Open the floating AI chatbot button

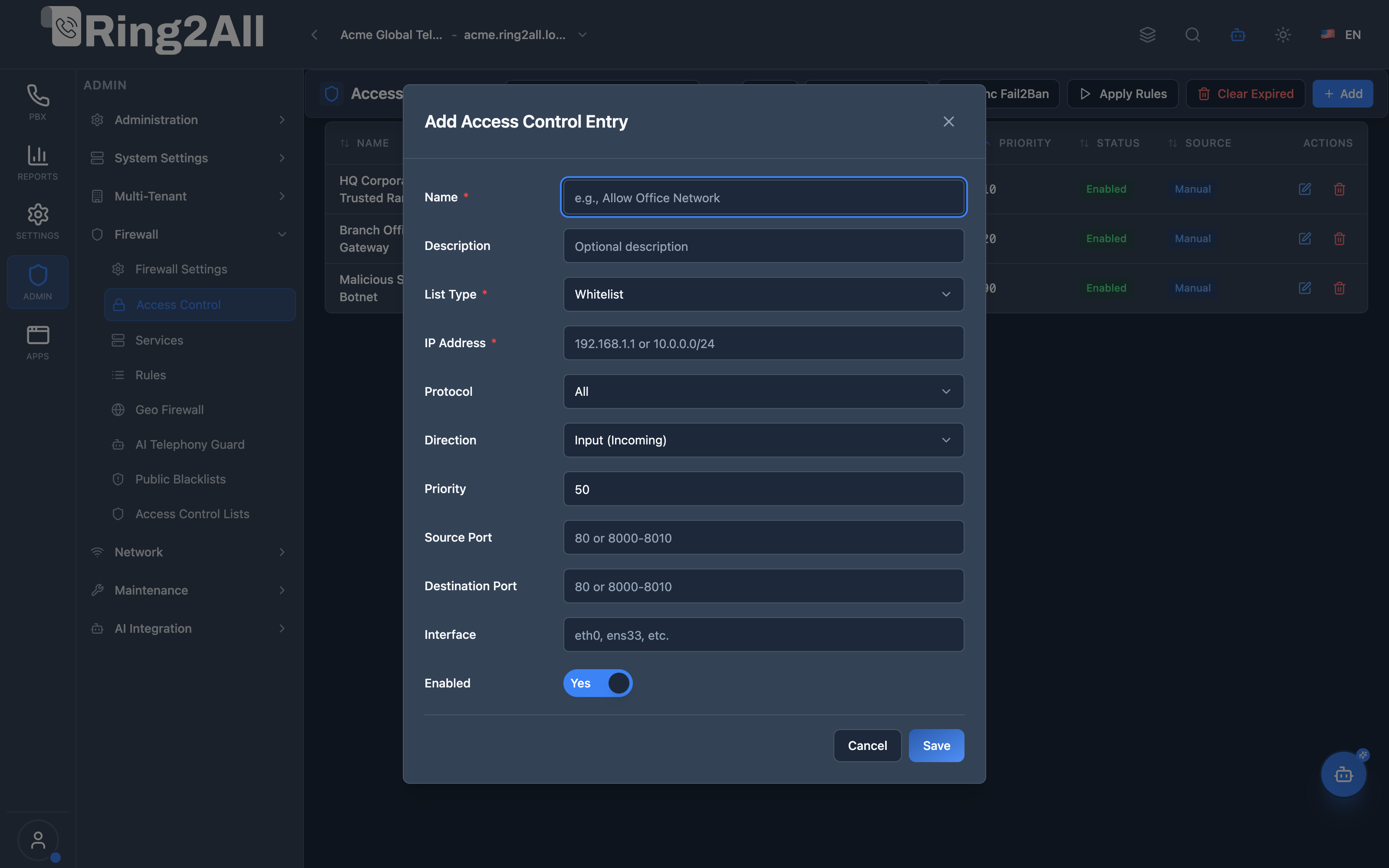pyautogui.click(x=1344, y=774)
